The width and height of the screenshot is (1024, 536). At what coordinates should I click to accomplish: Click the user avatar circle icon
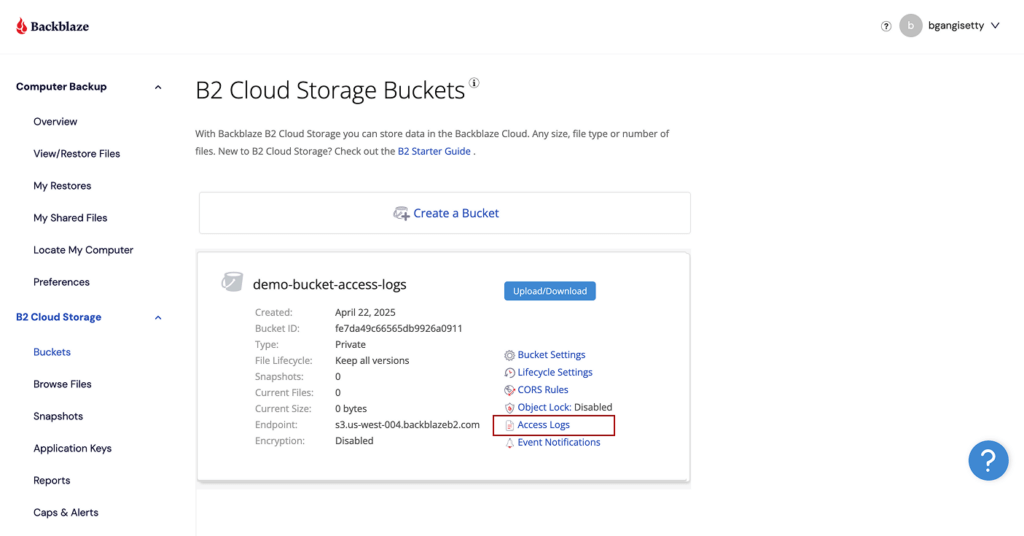pyautogui.click(x=910, y=26)
